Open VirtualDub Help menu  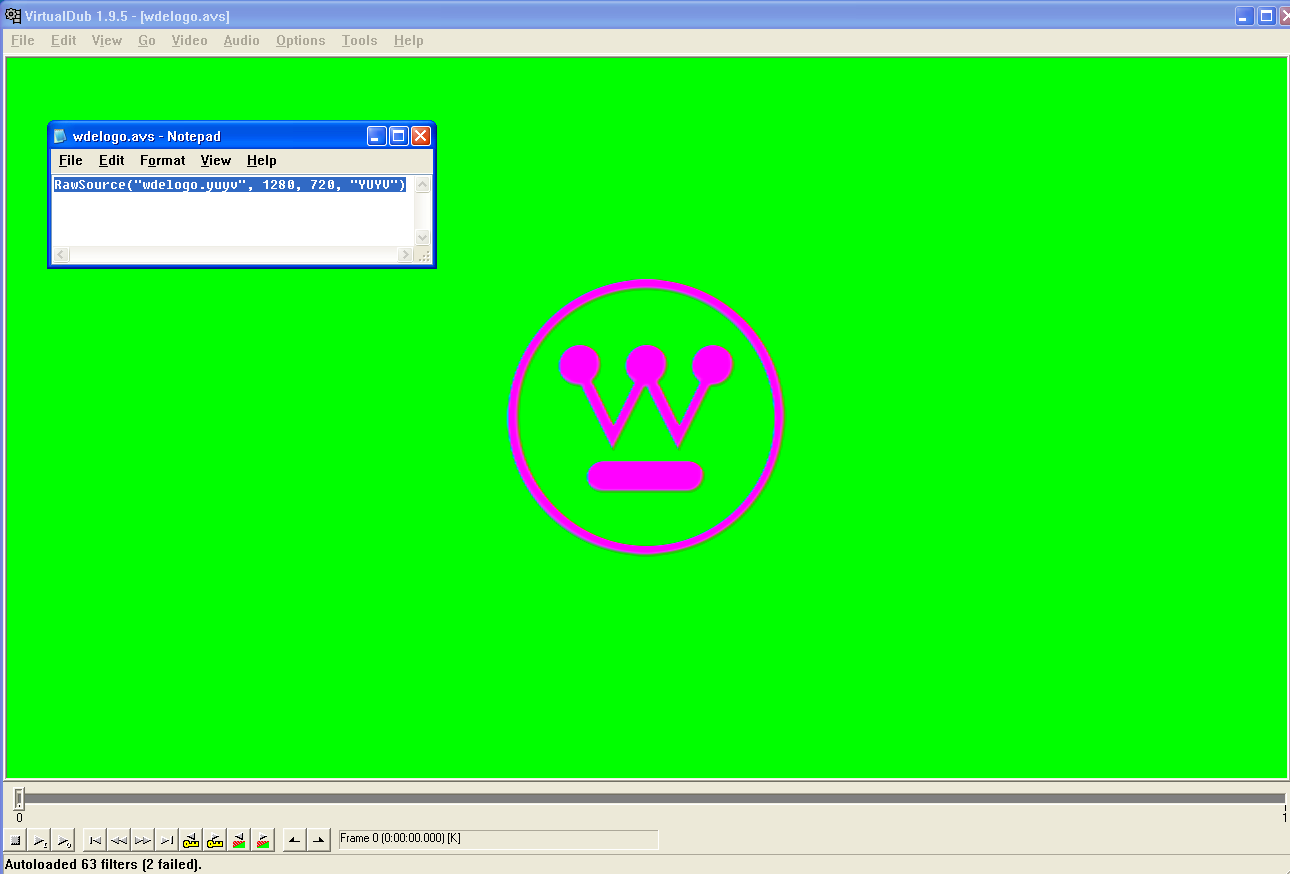pos(409,40)
